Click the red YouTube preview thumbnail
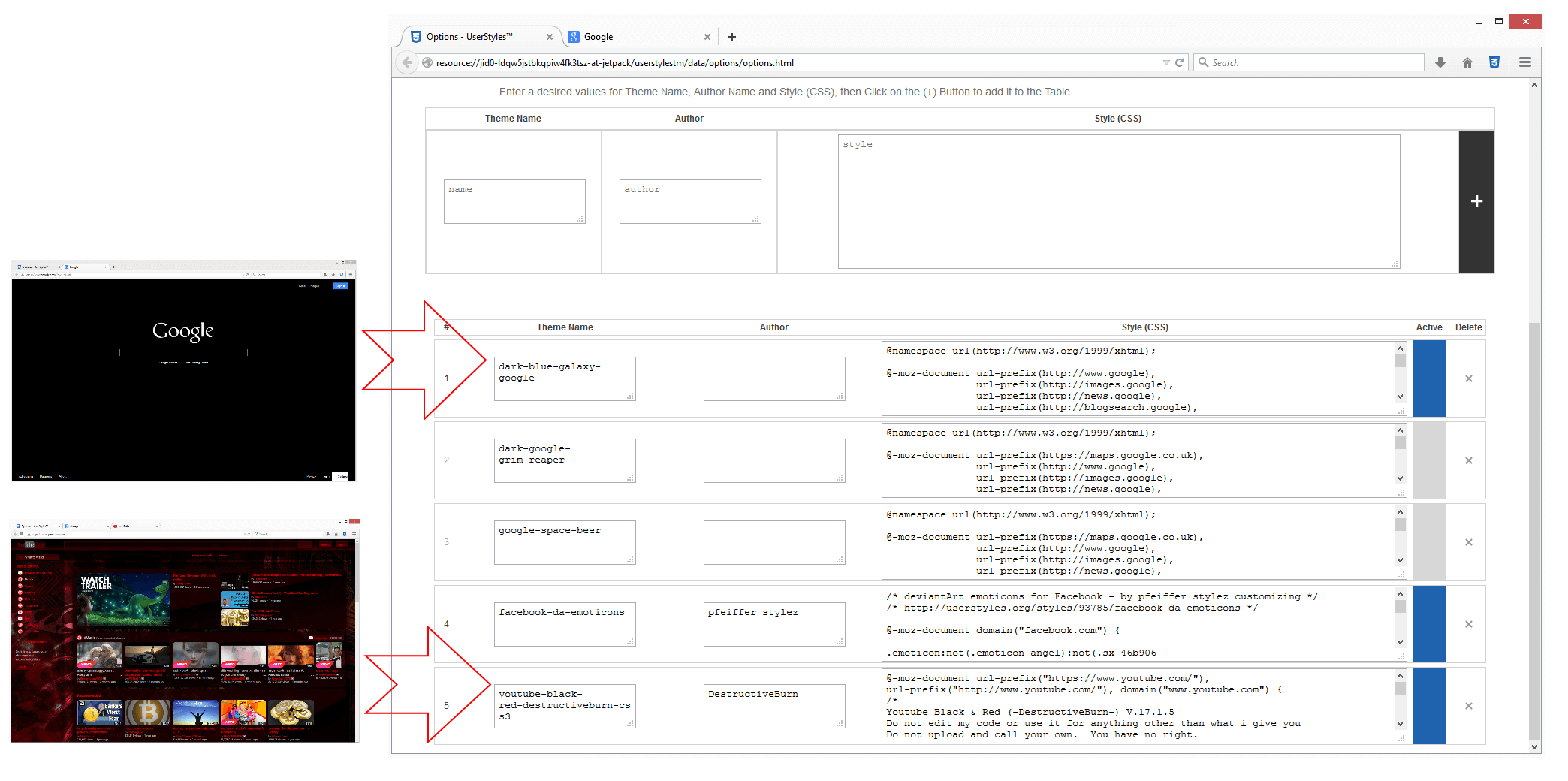Screen dimensions: 1568x781 [185, 631]
